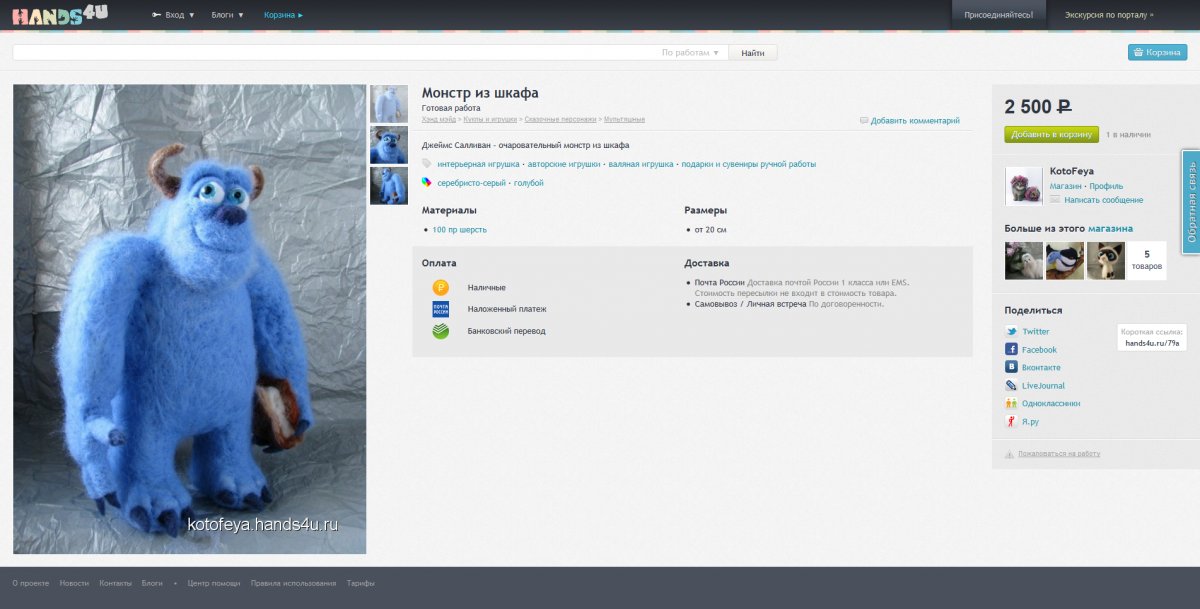This screenshot has height=609, width=1200.
Task: Open the white cat shop item thumbnail
Action: [x=1024, y=261]
